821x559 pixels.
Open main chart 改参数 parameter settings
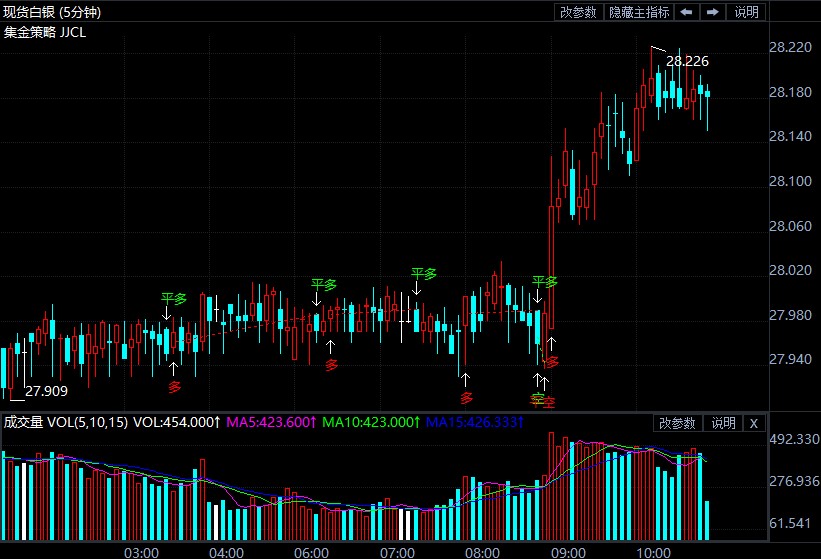coord(578,12)
